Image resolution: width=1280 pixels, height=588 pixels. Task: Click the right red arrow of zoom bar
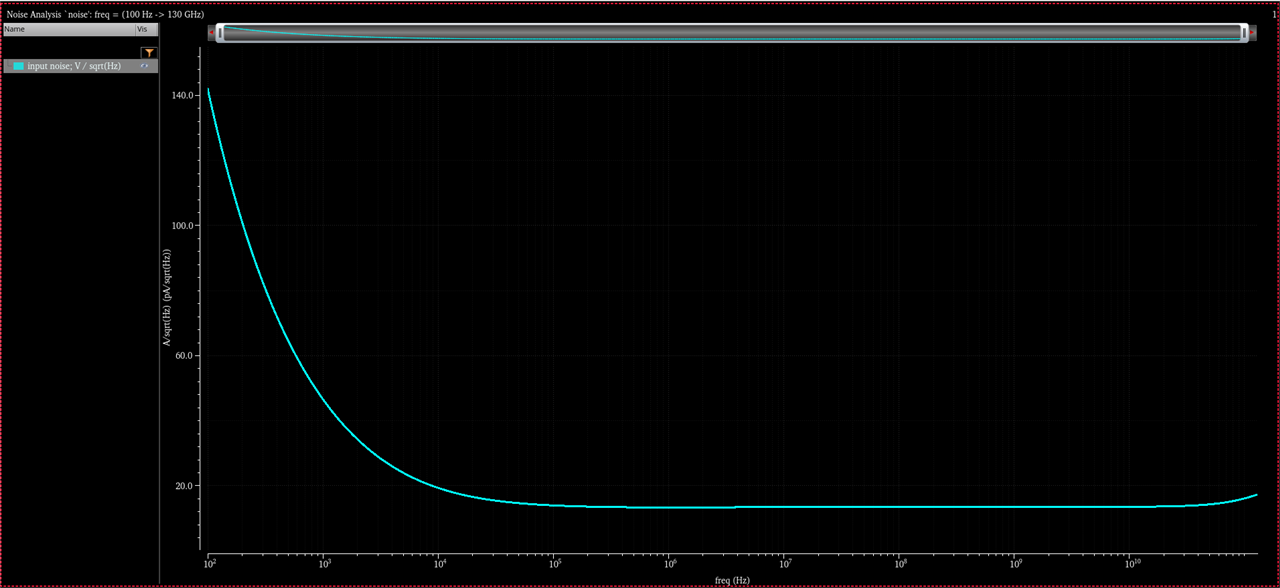[x=1253, y=33]
